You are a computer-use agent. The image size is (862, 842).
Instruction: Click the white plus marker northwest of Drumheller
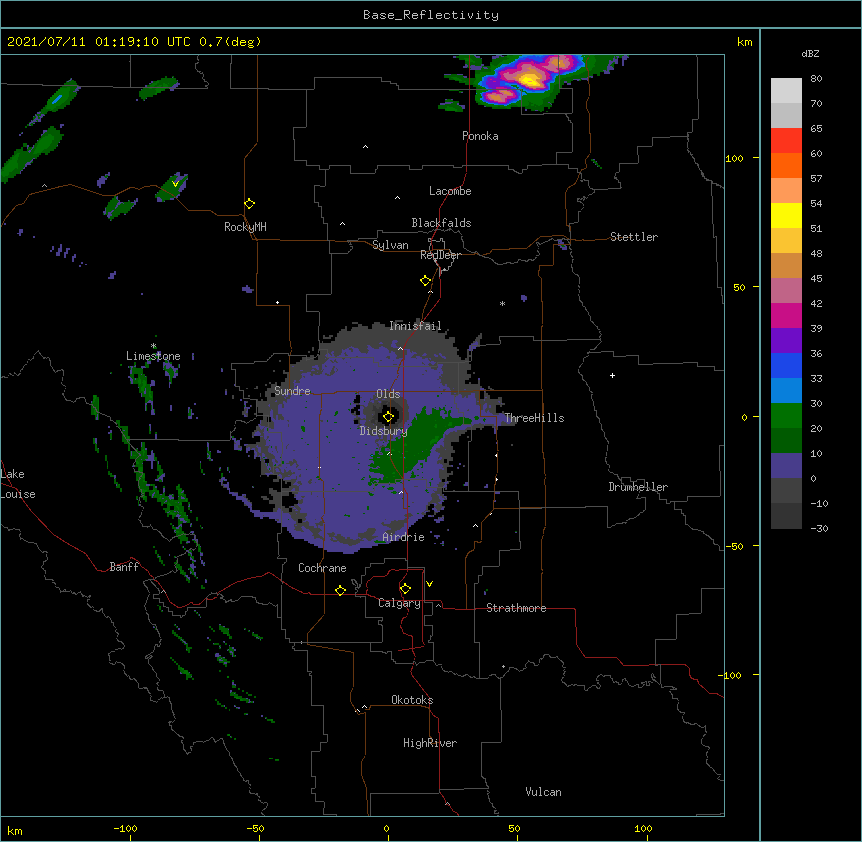[x=612, y=375]
